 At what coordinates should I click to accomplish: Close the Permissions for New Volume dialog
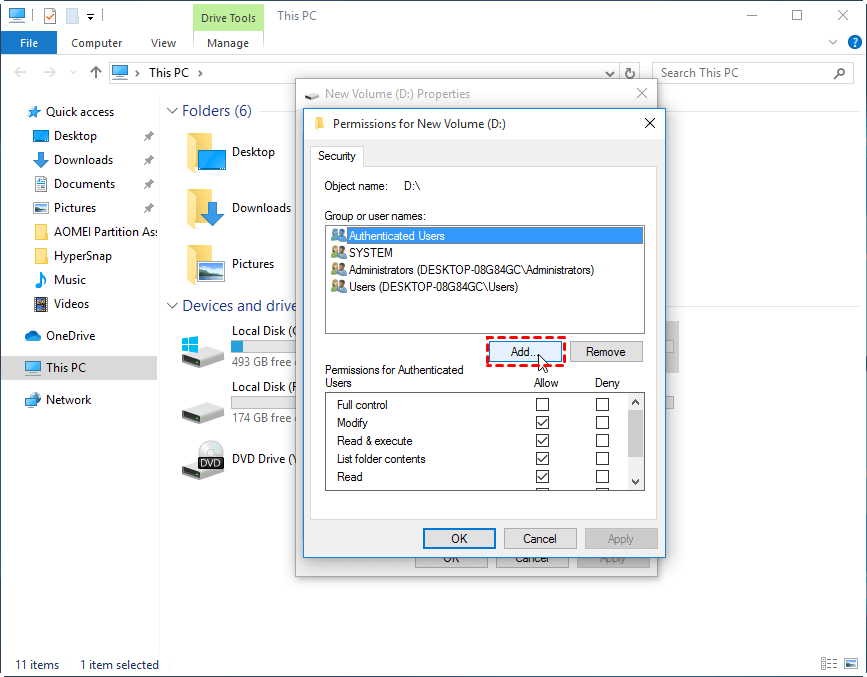pyautogui.click(x=650, y=123)
